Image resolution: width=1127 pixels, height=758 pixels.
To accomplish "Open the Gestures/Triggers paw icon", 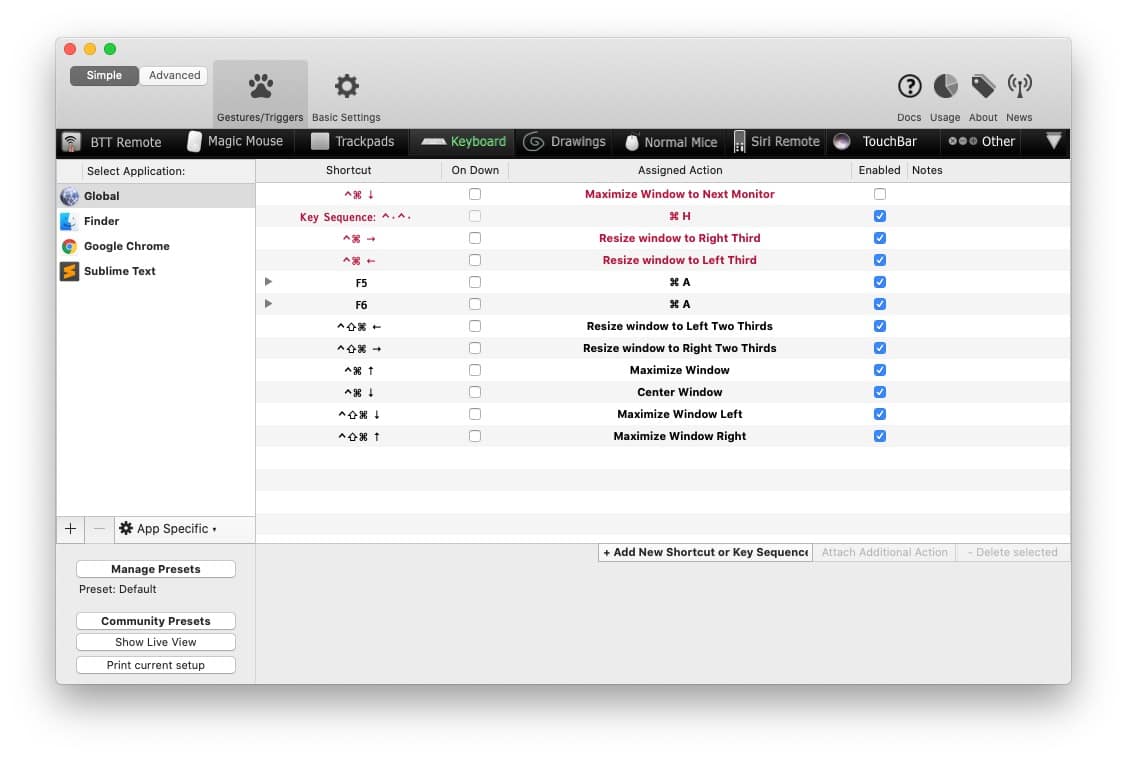I will pos(260,88).
